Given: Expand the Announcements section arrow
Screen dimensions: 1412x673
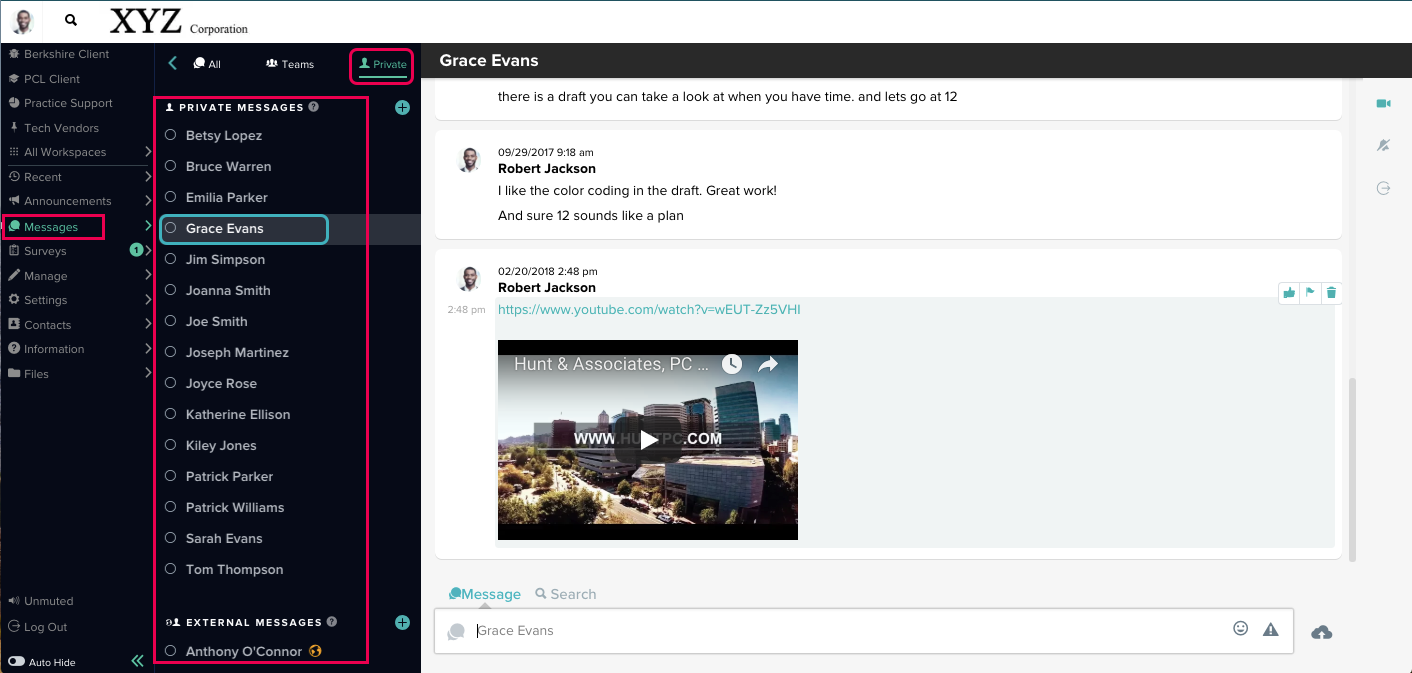Looking at the screenshot, I should point(148,201).
